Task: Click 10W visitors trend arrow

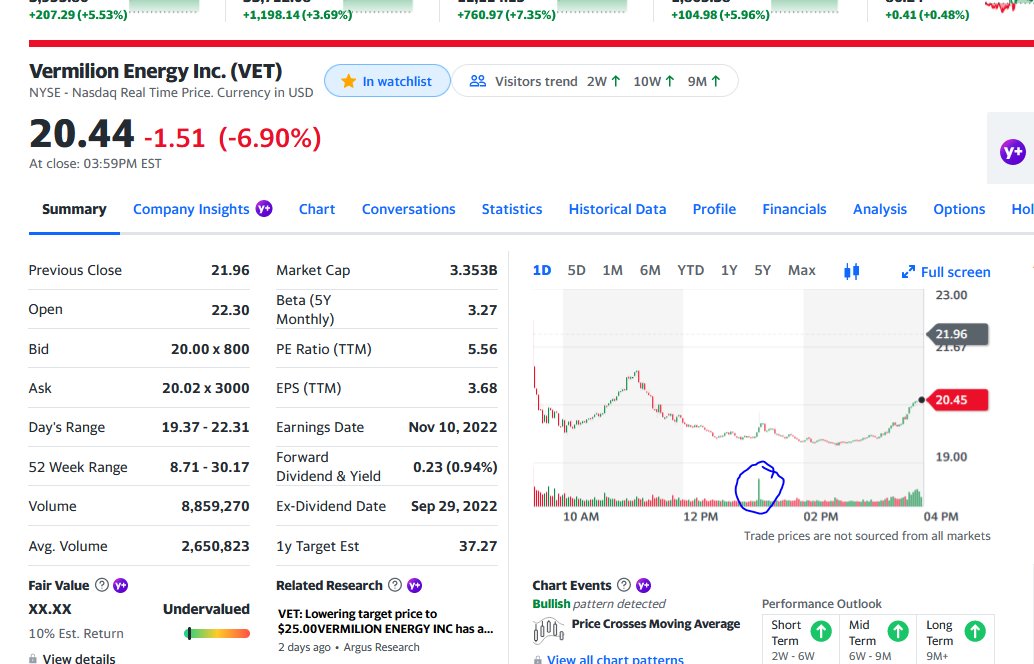Action: 669,81
